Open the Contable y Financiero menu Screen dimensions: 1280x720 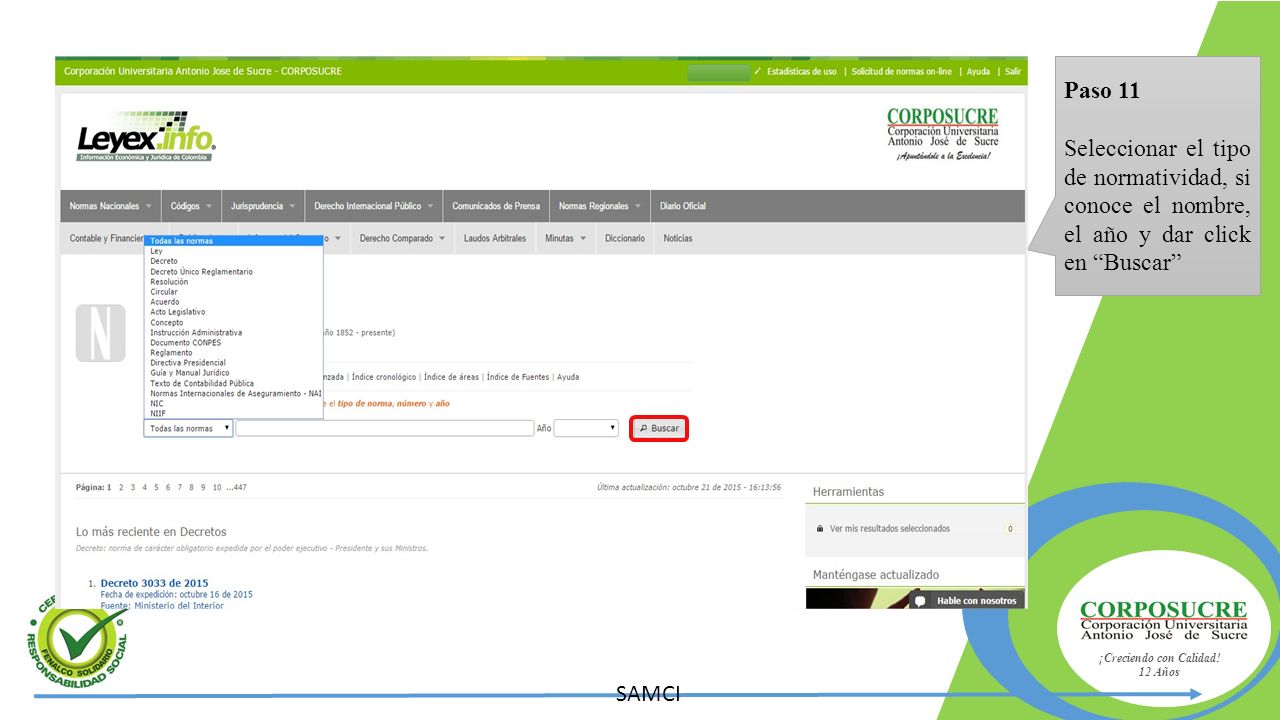tap(106, 238)
